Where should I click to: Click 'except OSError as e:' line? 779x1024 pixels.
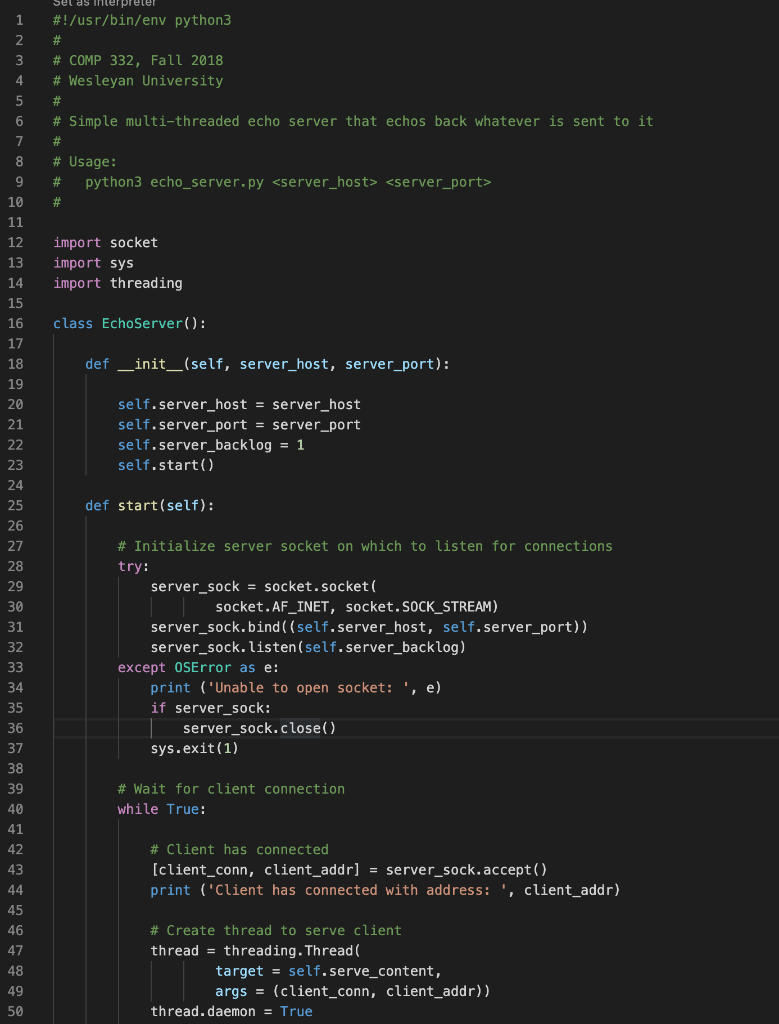199,667
